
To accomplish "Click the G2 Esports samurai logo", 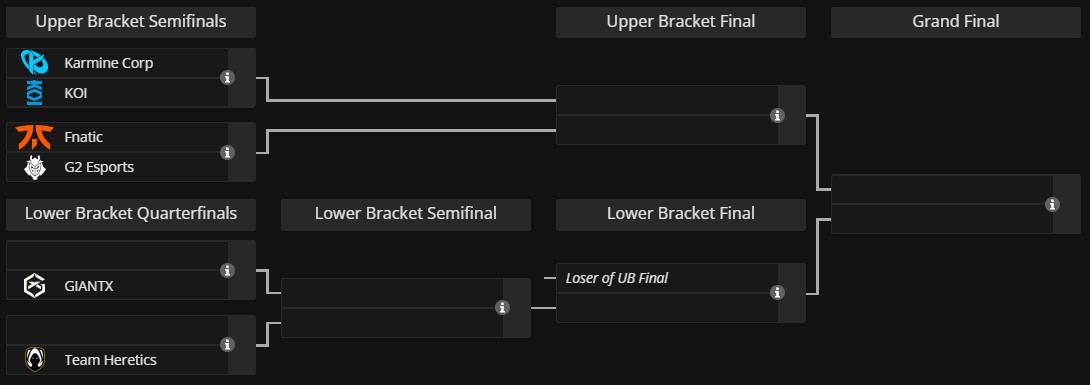I will (34, 167).
